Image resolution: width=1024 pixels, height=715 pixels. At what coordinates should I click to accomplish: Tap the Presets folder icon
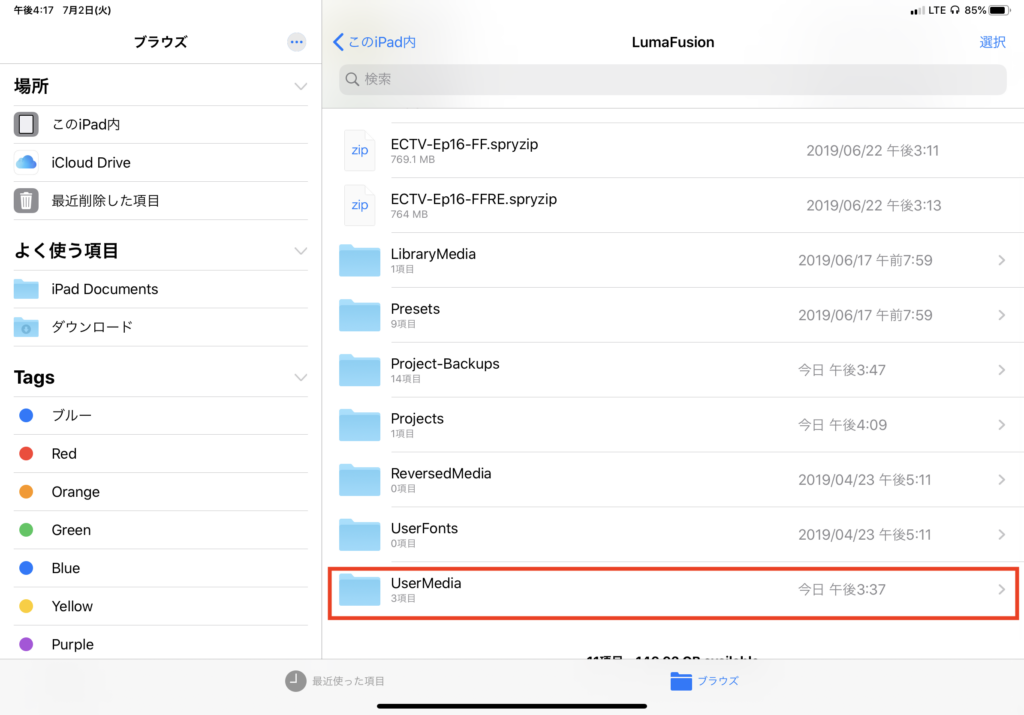tap(359, 315)
